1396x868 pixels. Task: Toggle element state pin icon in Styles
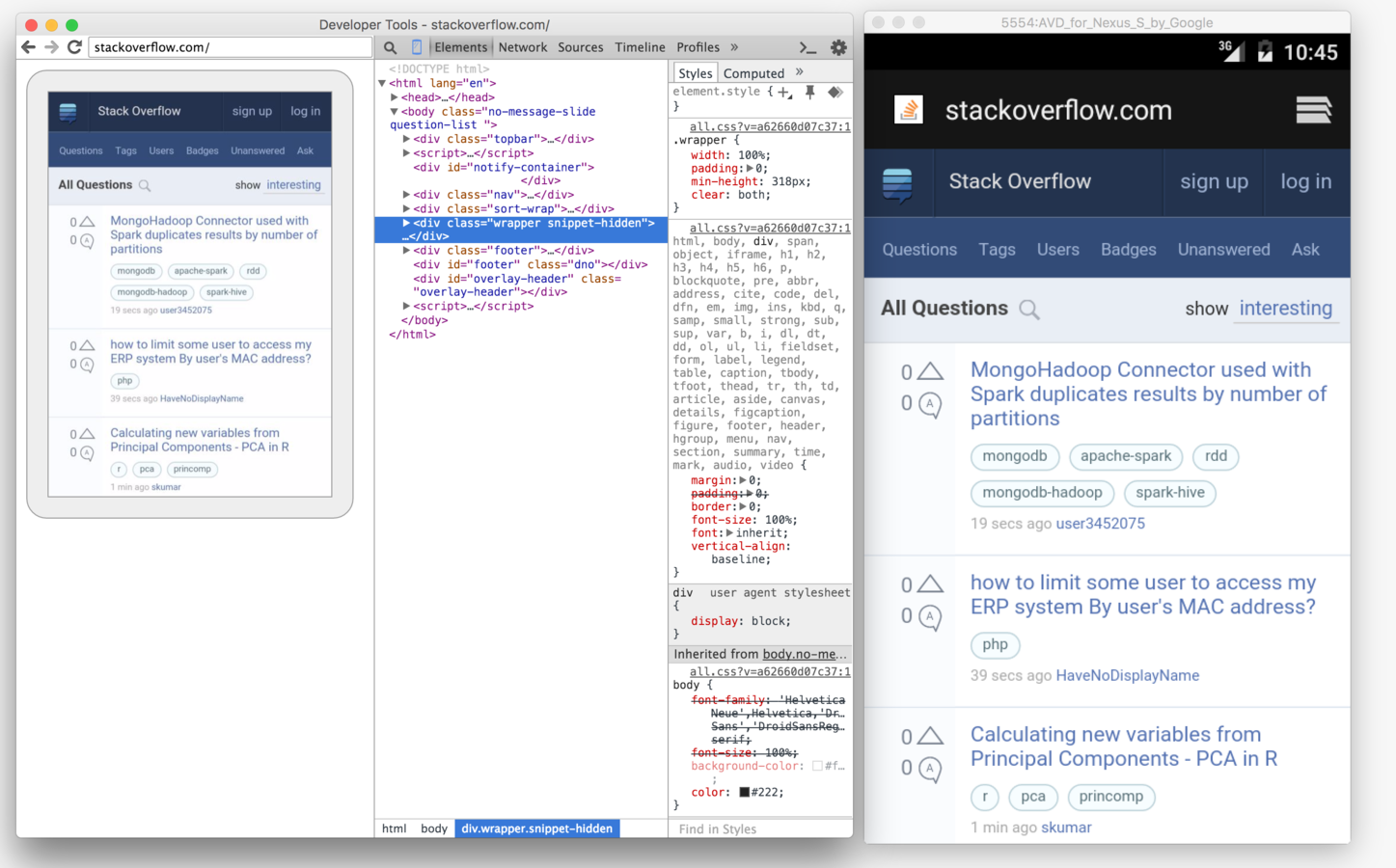tap(810, 93)
